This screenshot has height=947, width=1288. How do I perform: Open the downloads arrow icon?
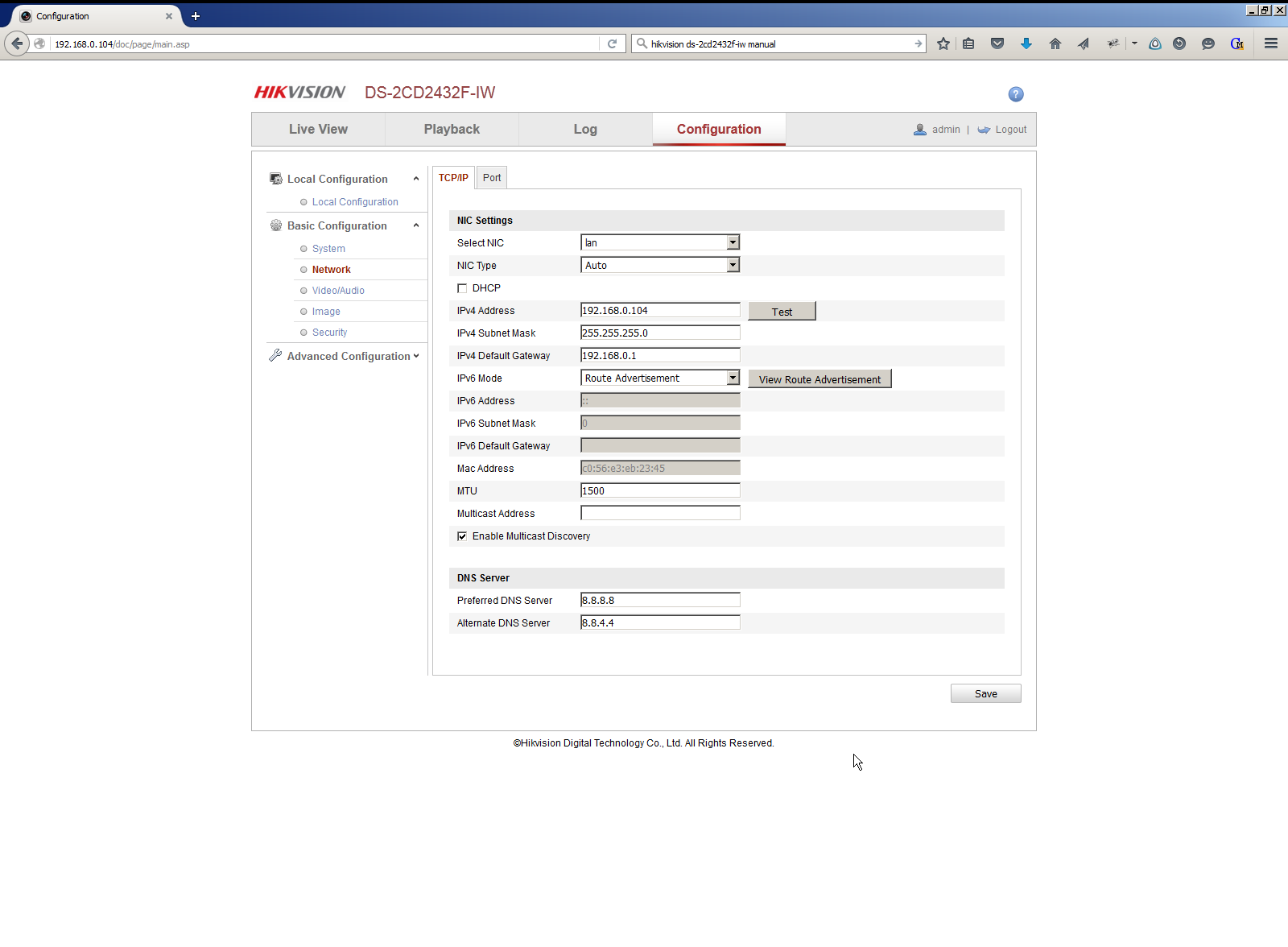tap(1026, 43)
